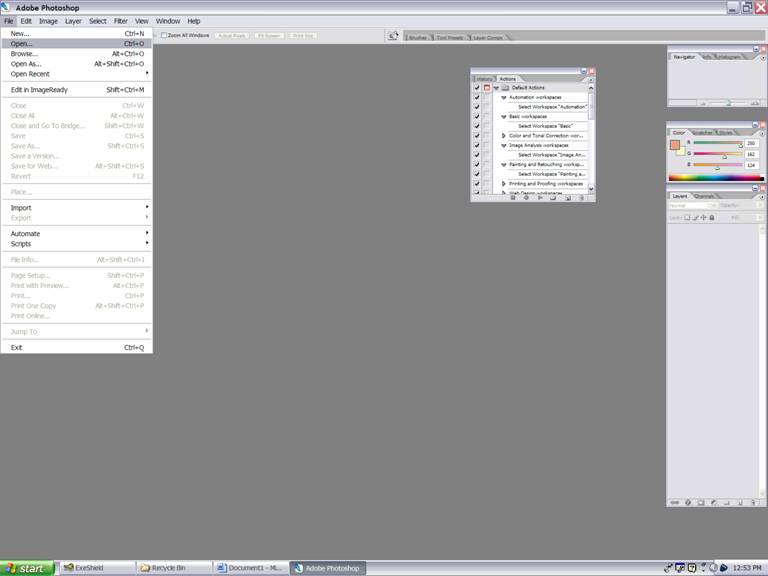Click the R value input field
This screenshot has height=576, width=768.
coord(751,143)
